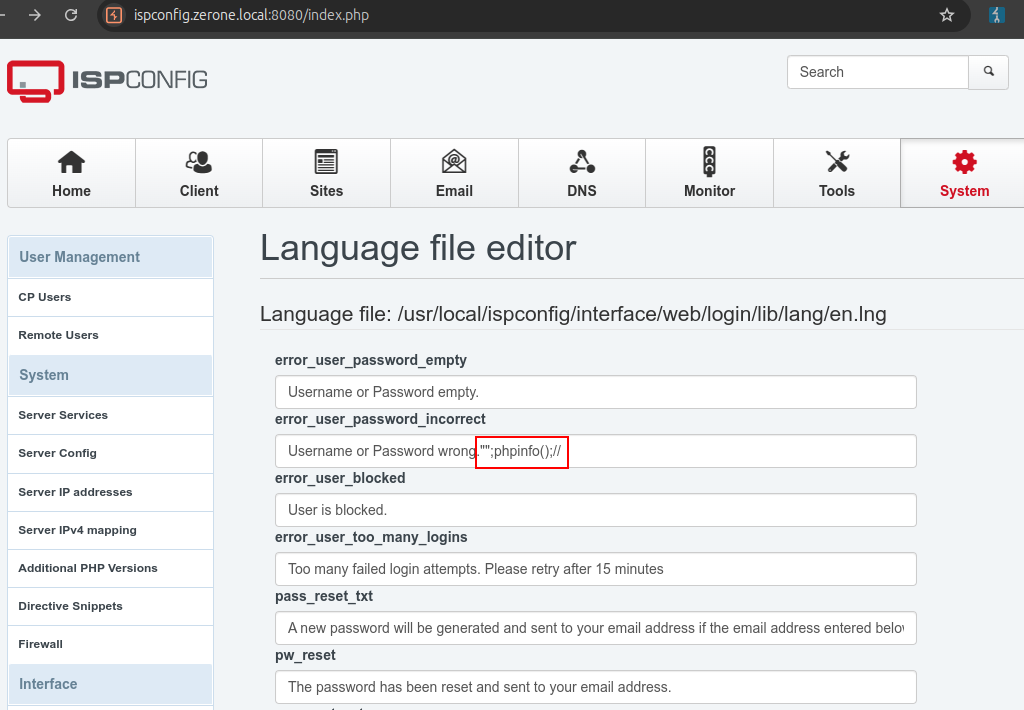
Task: Click the Home house icon
Action: pos(71,162)
